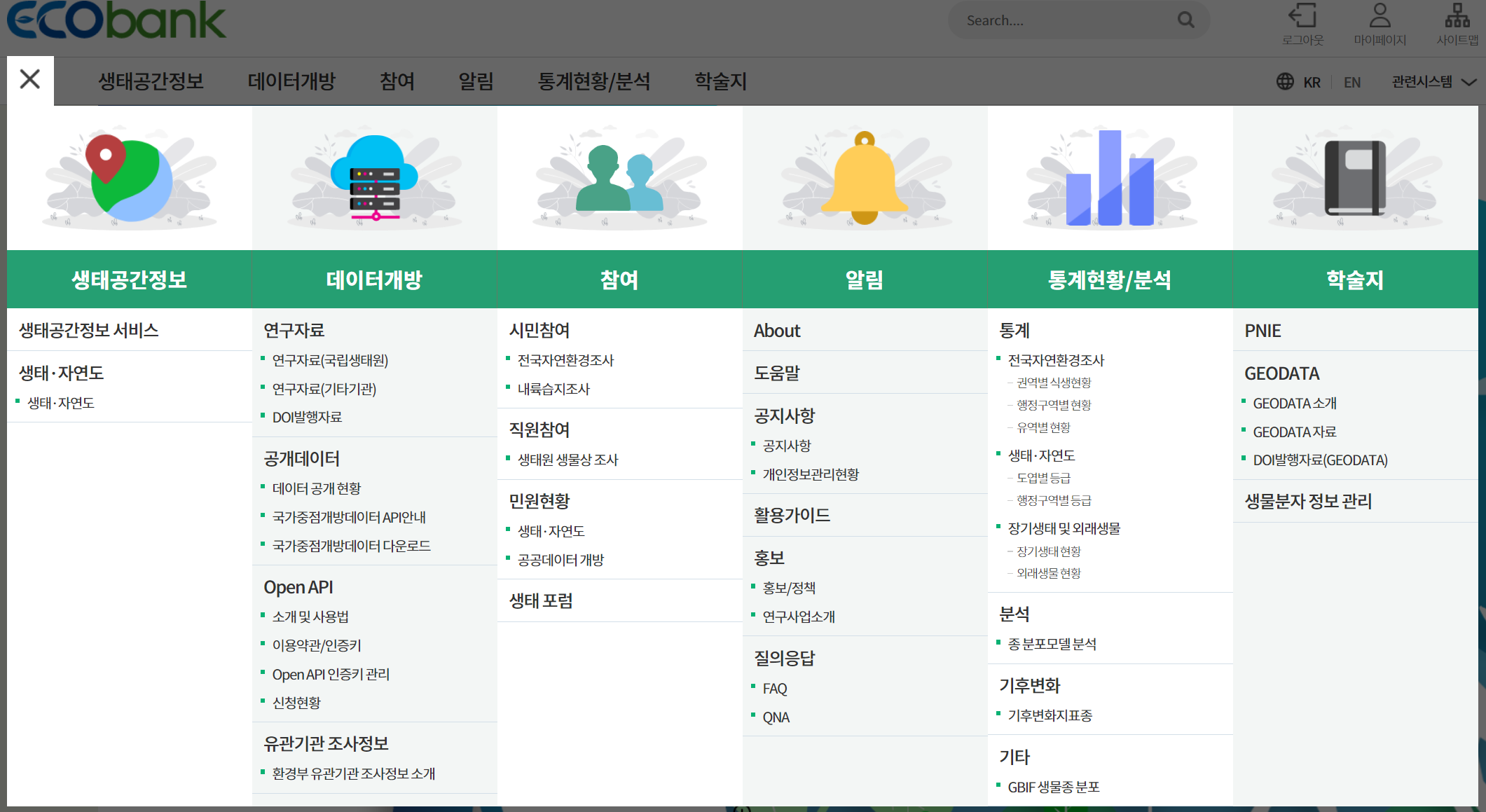Switch language to EN
The width and height of the screenshot is (1486, 812).
coord(1352,83)
